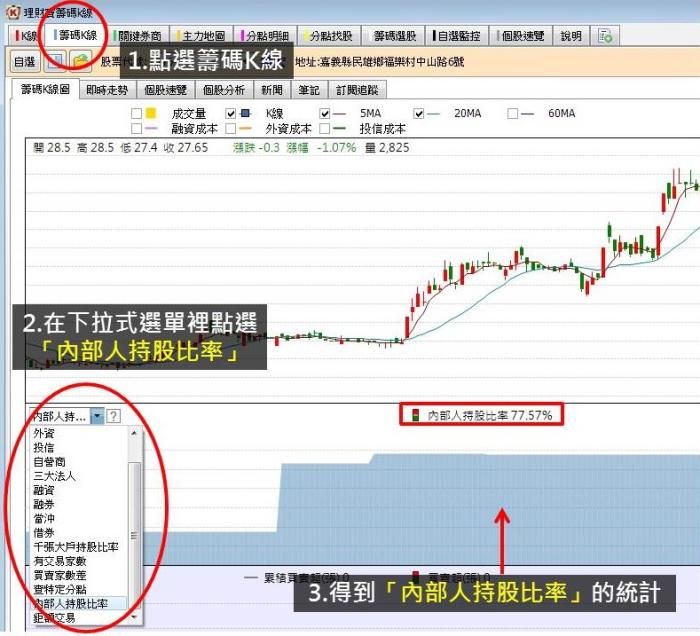Click the 自選 button
Viewport: 700px width, 636px height.
click(24, 62)
